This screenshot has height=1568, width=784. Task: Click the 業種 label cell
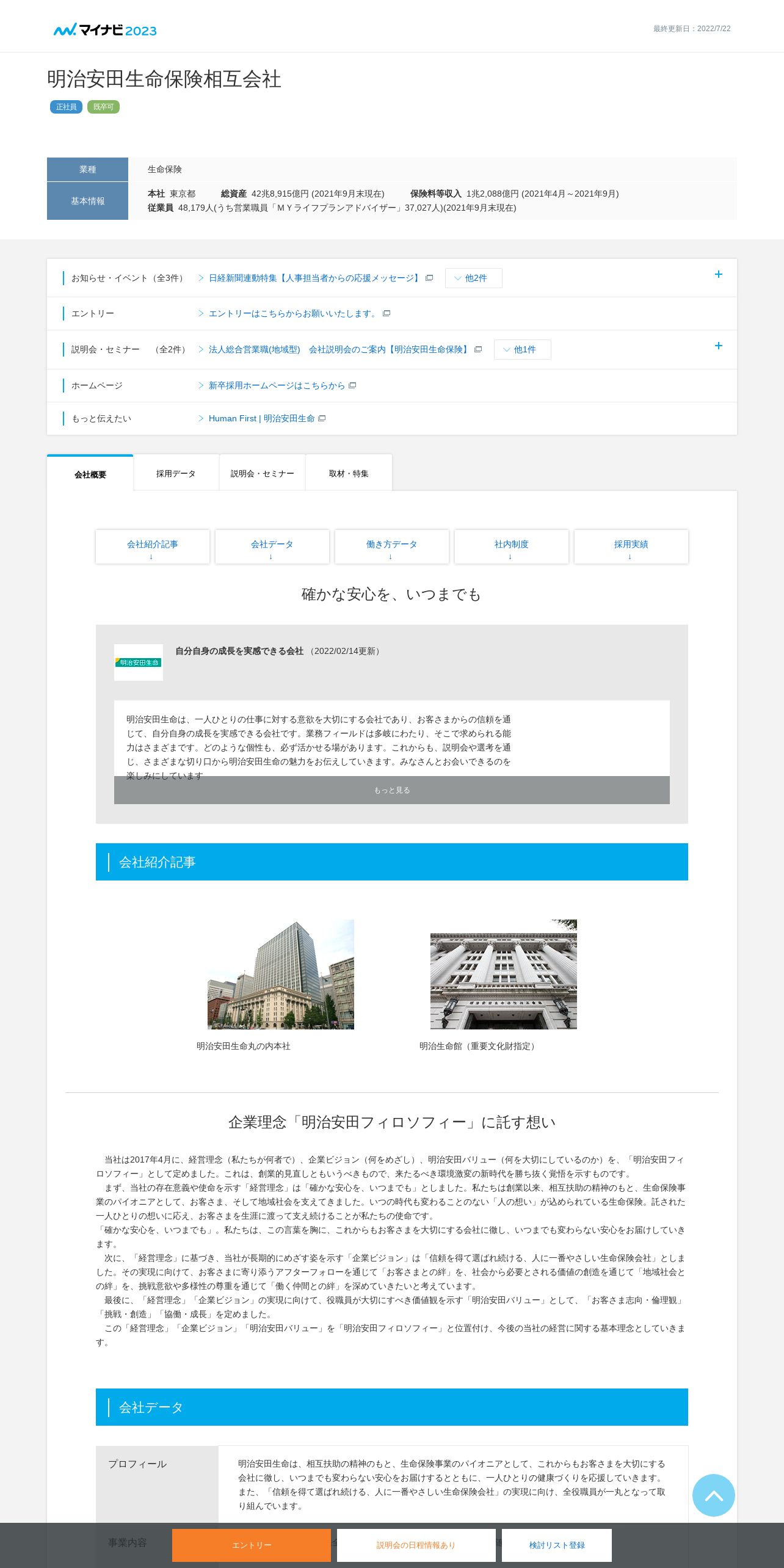pos(87,169)
